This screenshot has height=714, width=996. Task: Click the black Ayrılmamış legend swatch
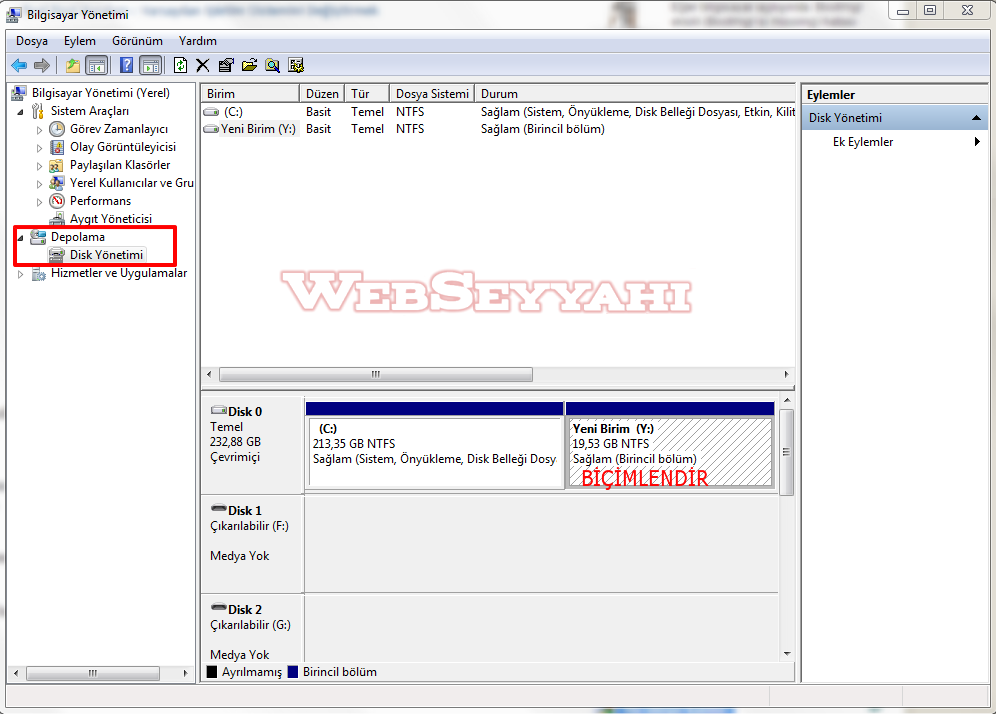pyautogui.click(x=212, y=672)
